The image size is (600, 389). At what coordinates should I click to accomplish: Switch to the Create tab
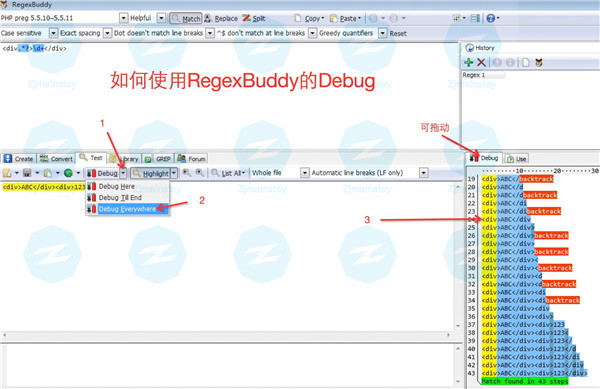click(x=18, y=159)
